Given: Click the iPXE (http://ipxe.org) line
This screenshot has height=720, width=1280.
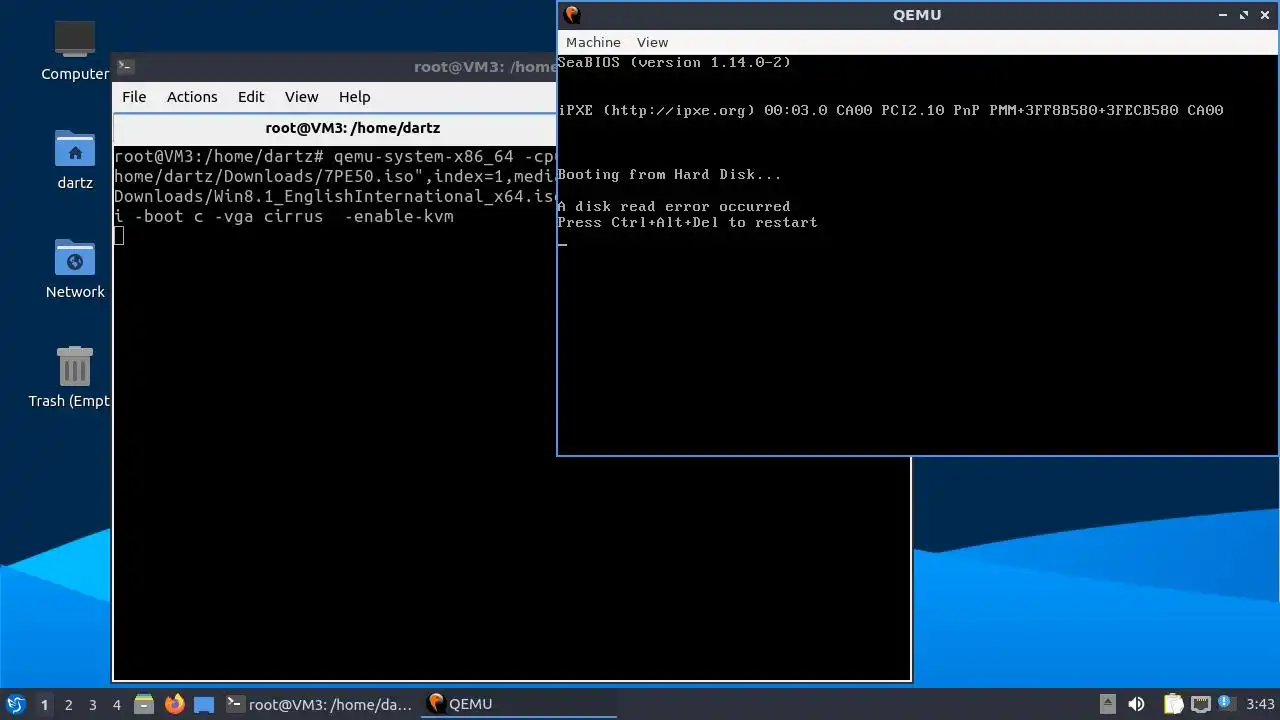Looking at the screenshot, I should 890,110.
